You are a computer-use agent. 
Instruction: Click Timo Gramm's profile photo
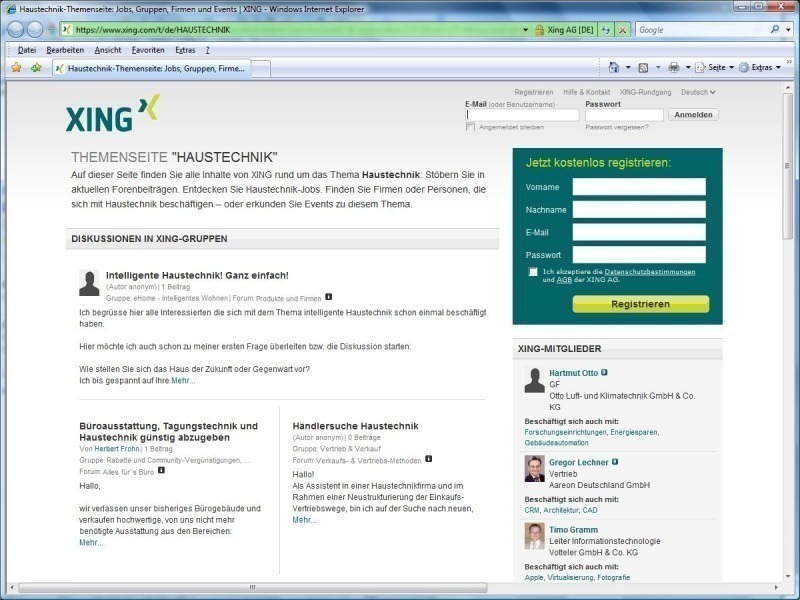[535, 536]
